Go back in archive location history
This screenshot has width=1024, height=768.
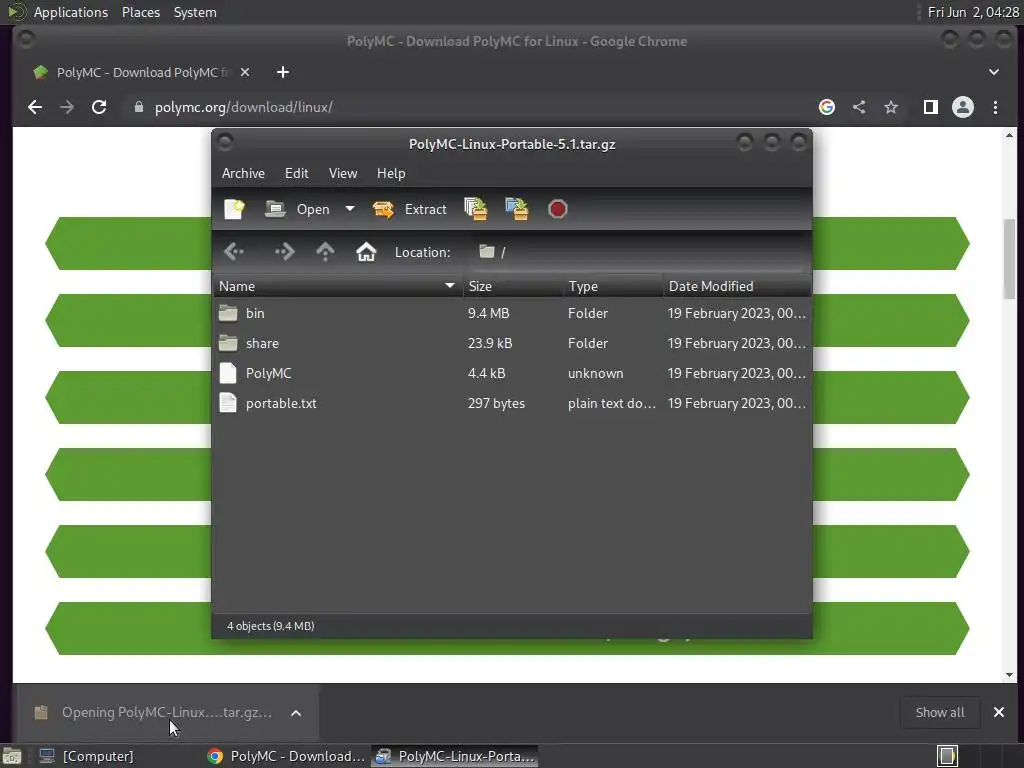pos(234,251)
